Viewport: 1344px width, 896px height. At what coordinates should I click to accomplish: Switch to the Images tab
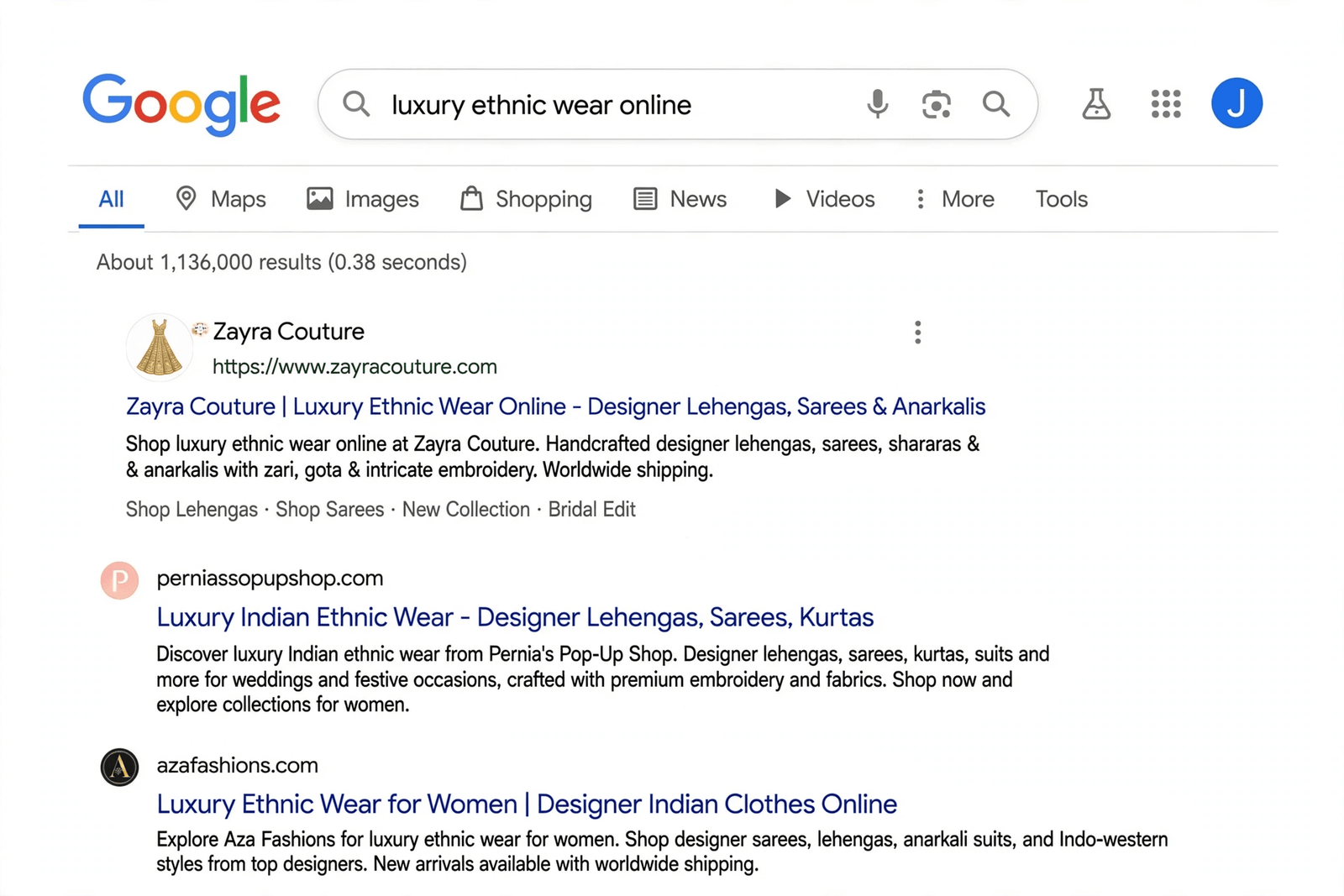[x=363, y=199]
